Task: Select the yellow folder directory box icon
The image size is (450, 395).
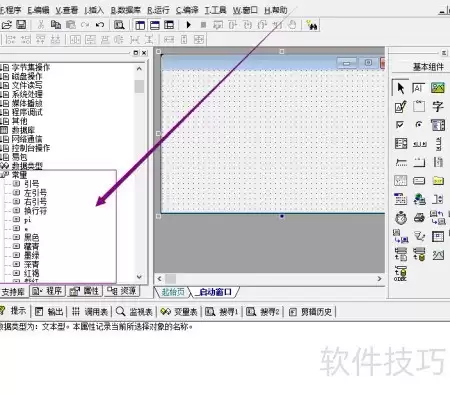Action: (438, 181)
